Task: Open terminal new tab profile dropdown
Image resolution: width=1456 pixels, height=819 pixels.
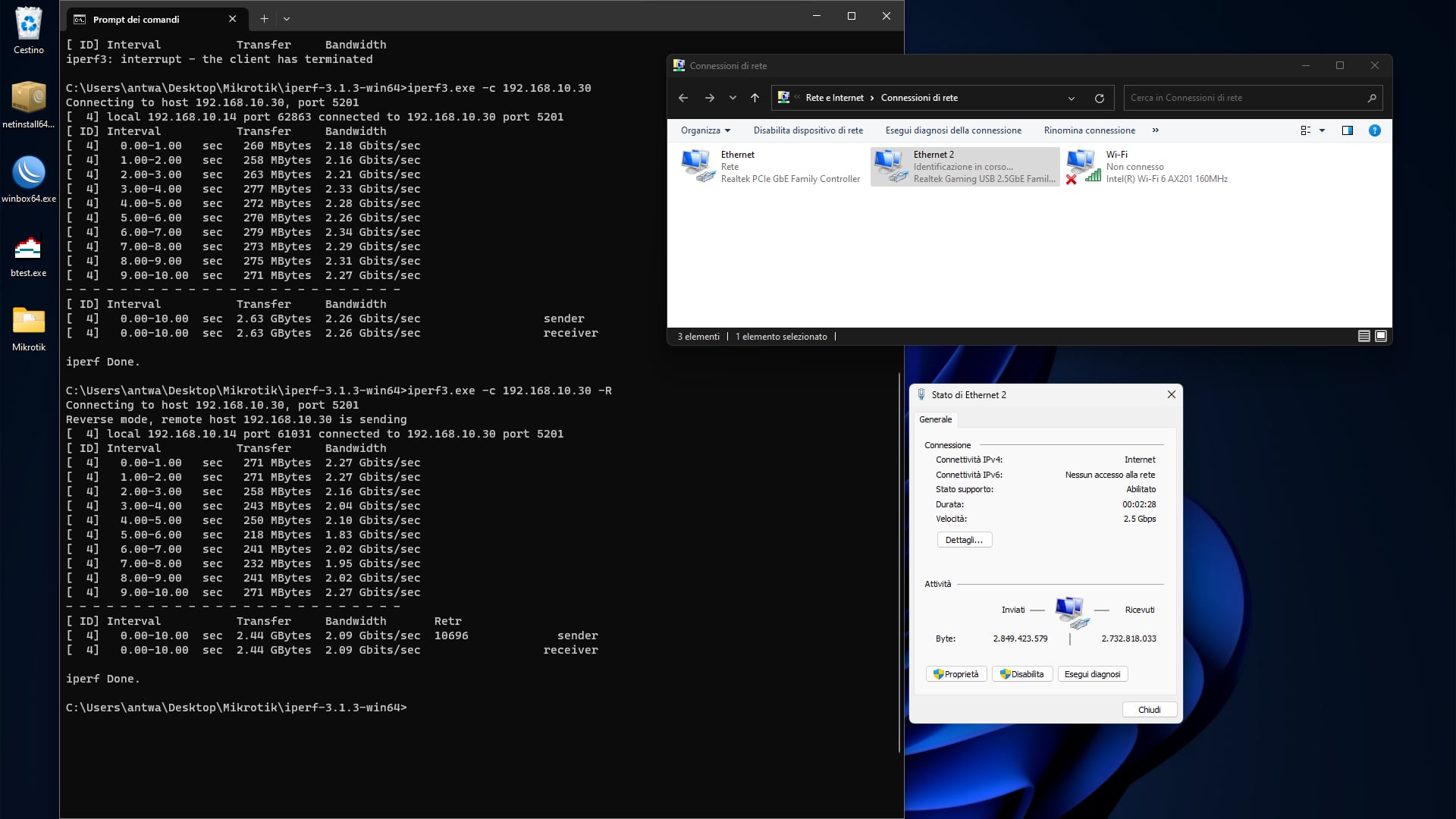Action: [287, 19]
